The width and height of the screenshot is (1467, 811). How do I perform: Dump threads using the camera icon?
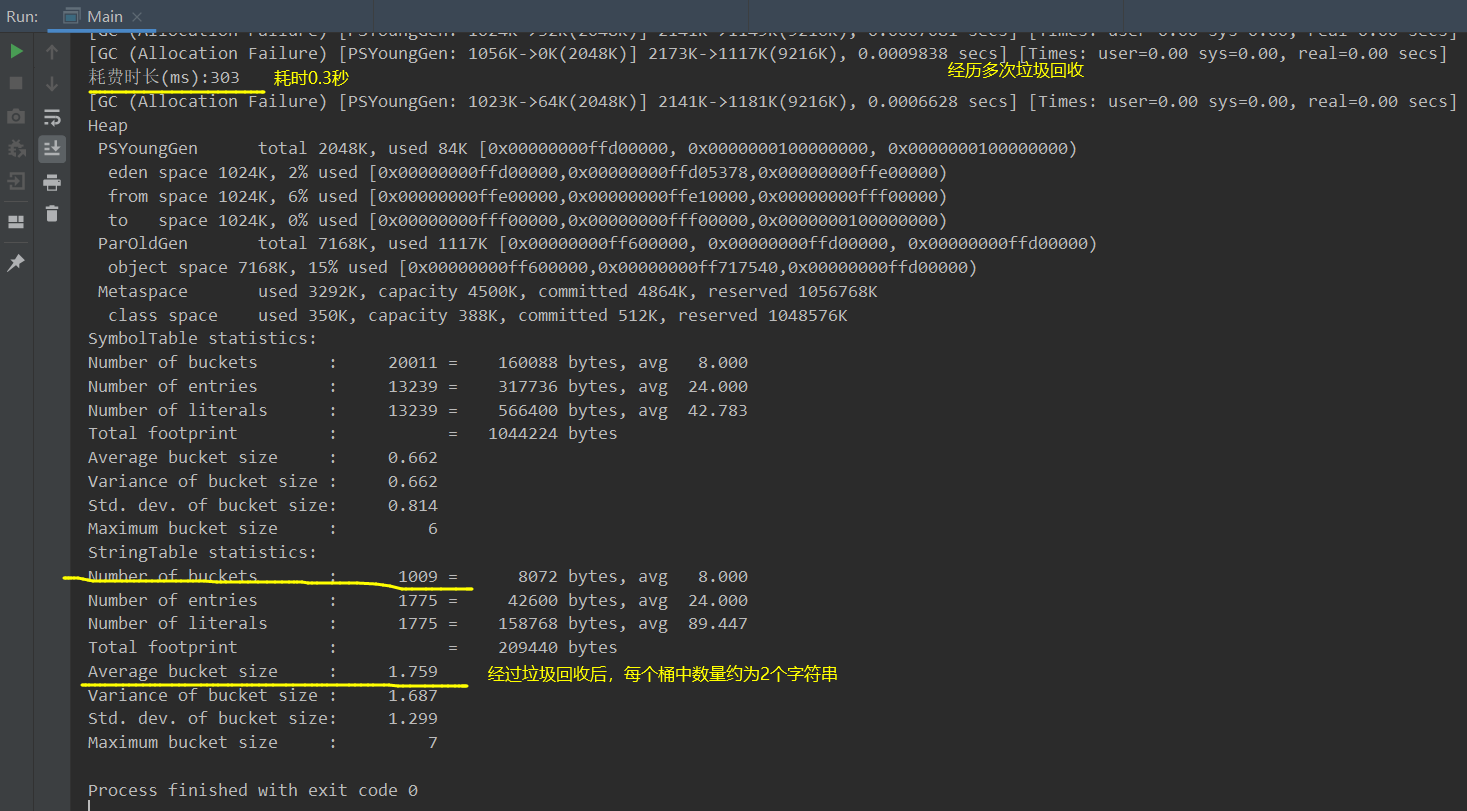tap(16, 117)
